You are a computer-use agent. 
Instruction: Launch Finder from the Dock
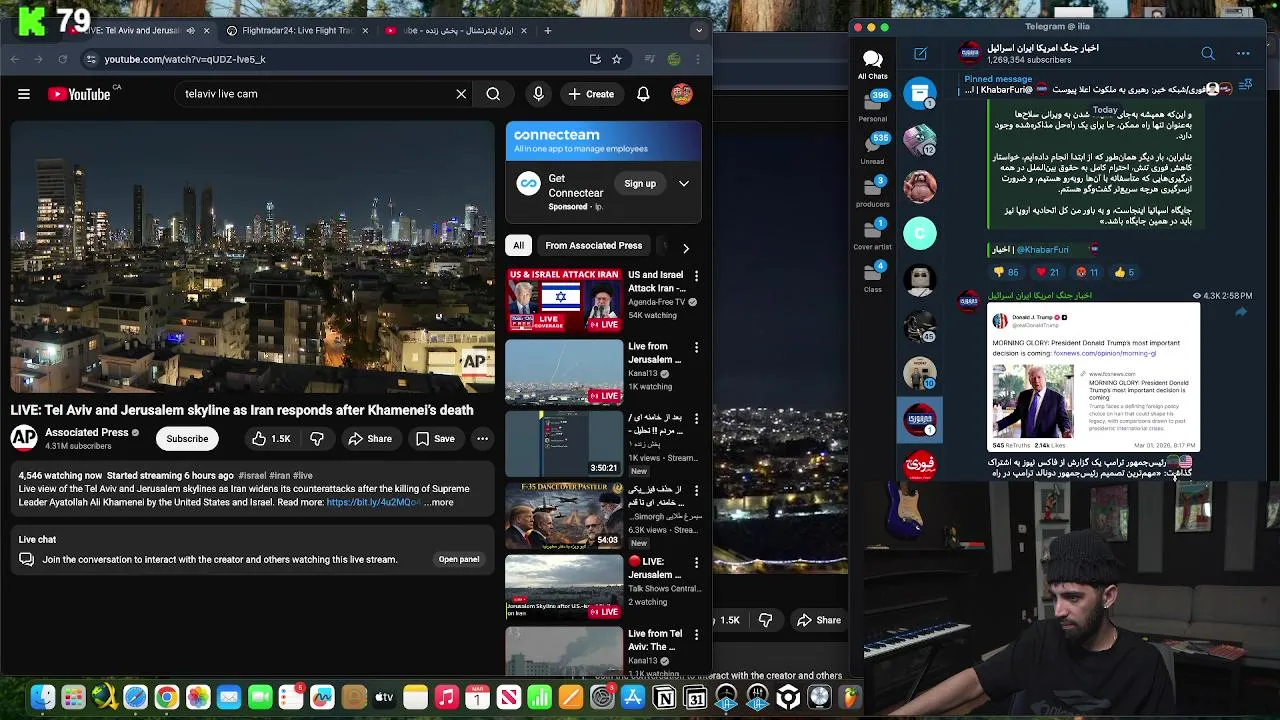pyautogui.click(x=42, y=698)
